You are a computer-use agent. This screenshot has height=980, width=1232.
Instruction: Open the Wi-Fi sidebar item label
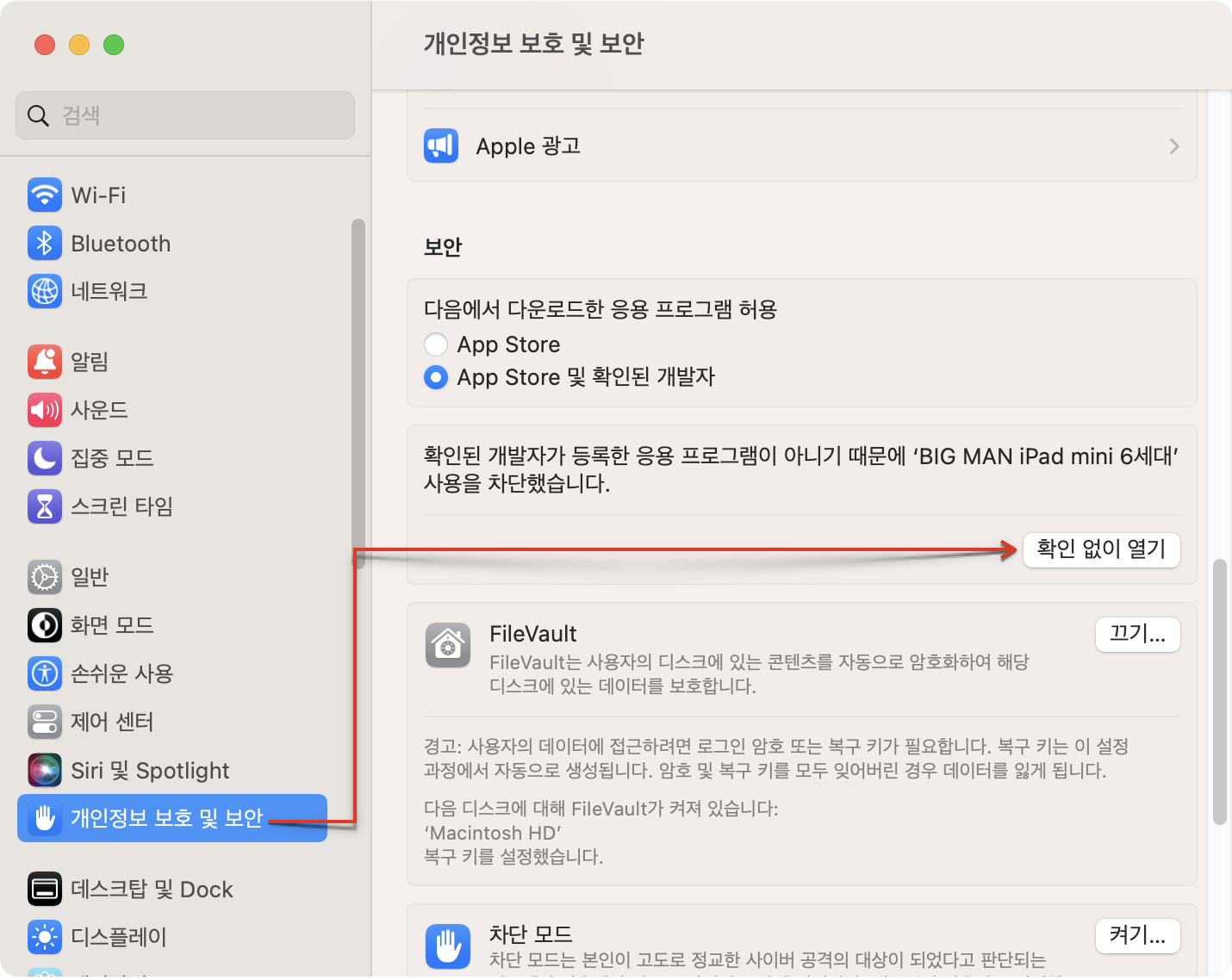point(98,195)
